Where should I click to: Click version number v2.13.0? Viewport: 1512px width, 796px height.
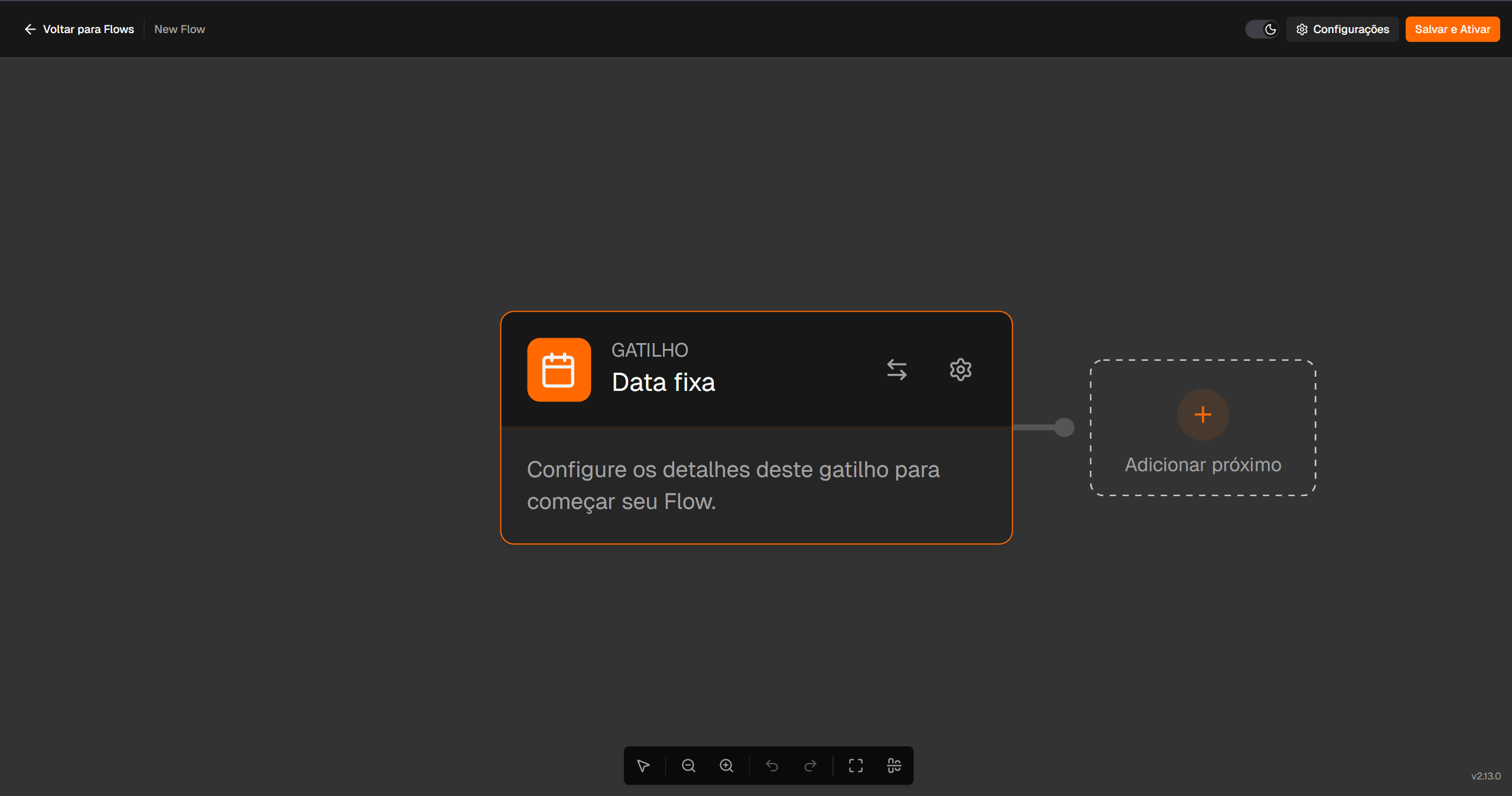(x=1485, y=776)
